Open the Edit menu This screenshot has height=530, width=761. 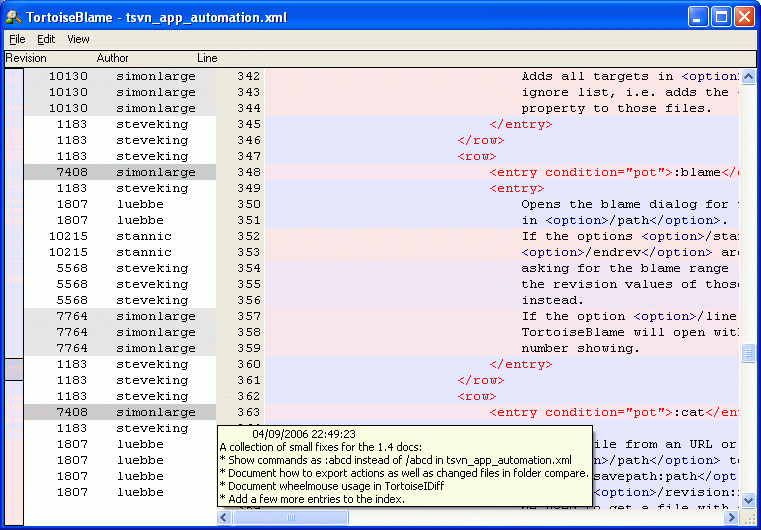pos(46,39)
